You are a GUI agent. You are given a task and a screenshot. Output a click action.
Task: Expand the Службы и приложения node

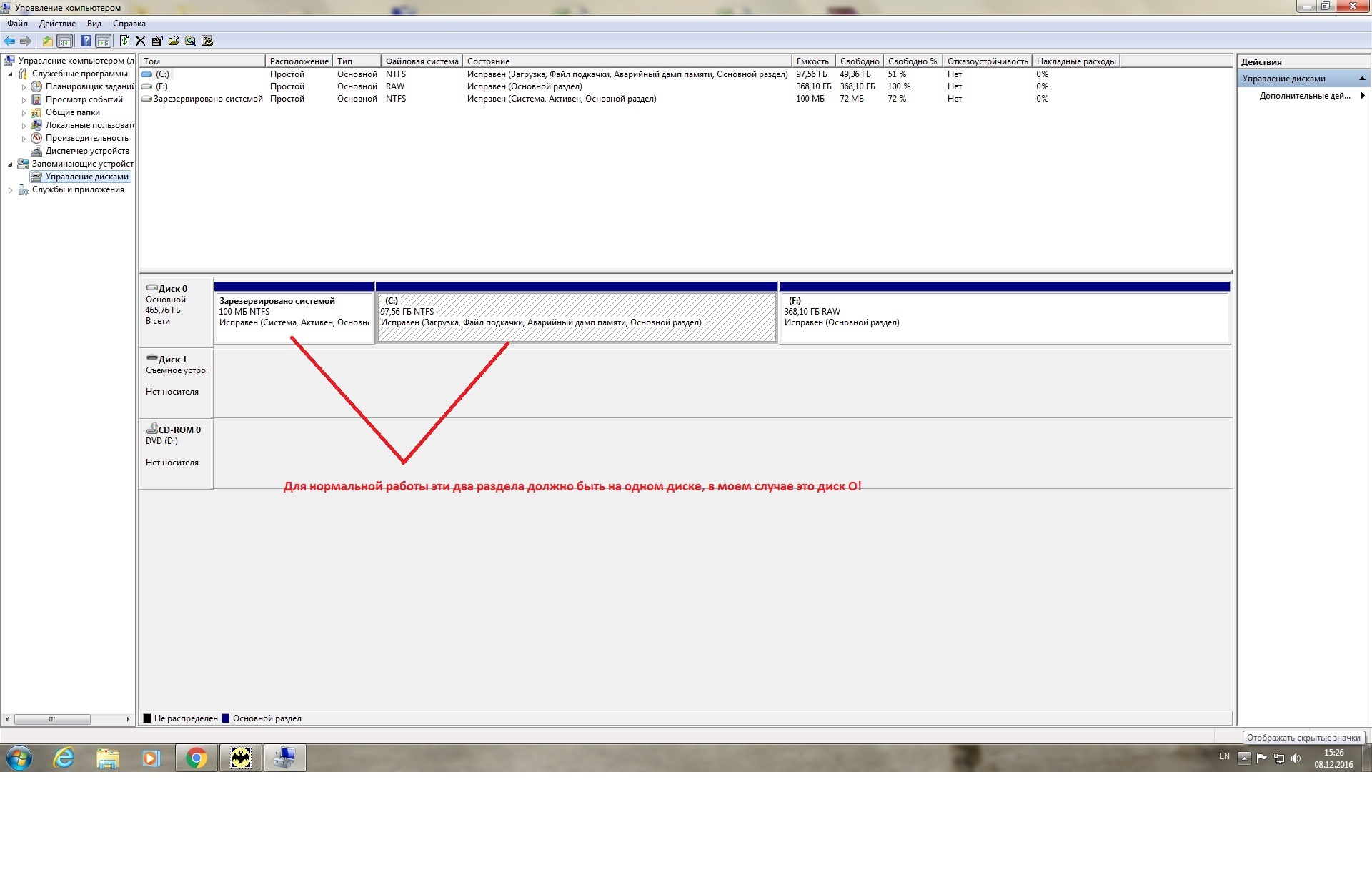10,190
